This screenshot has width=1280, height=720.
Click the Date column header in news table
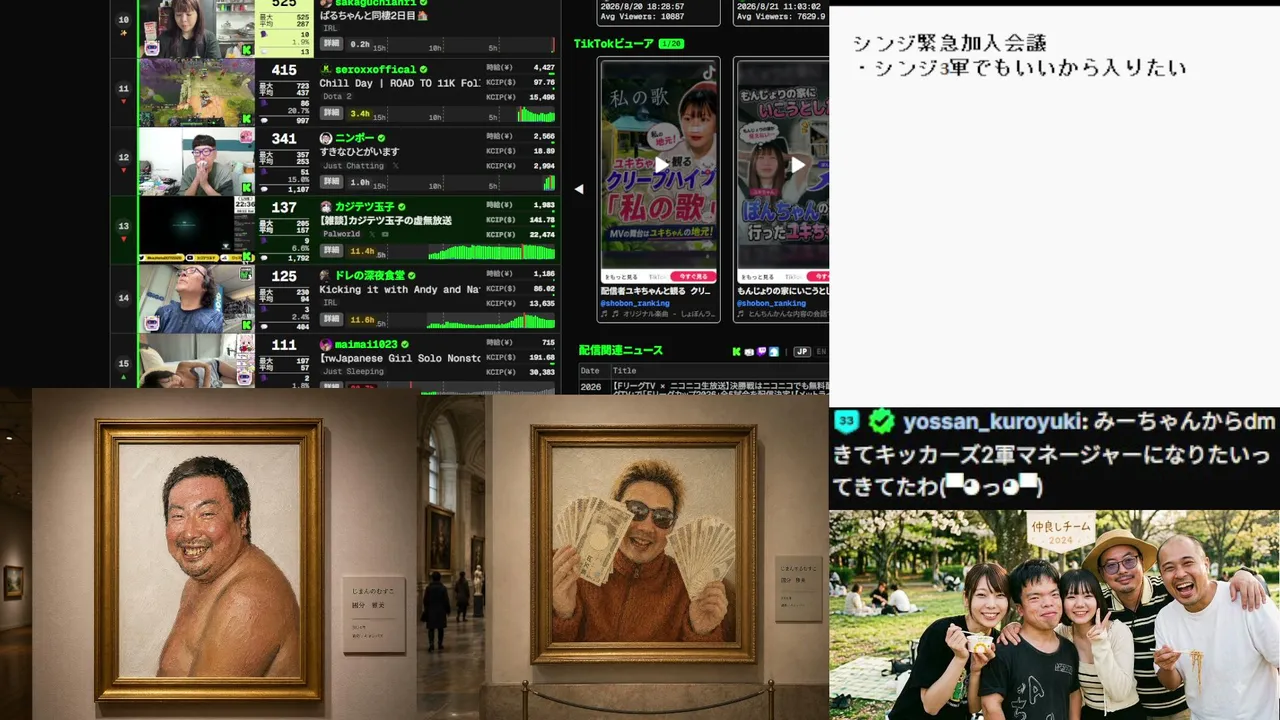(590, 371)
